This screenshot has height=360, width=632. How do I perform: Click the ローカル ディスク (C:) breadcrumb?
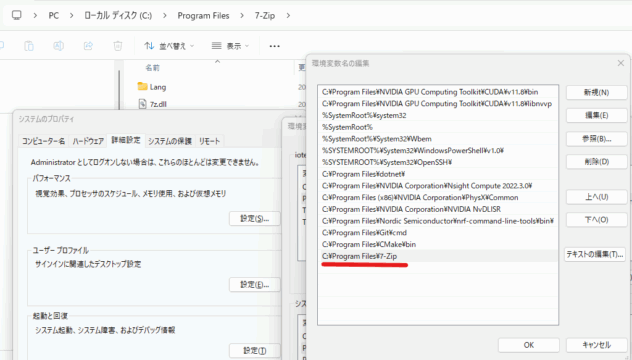pos(118,15)
